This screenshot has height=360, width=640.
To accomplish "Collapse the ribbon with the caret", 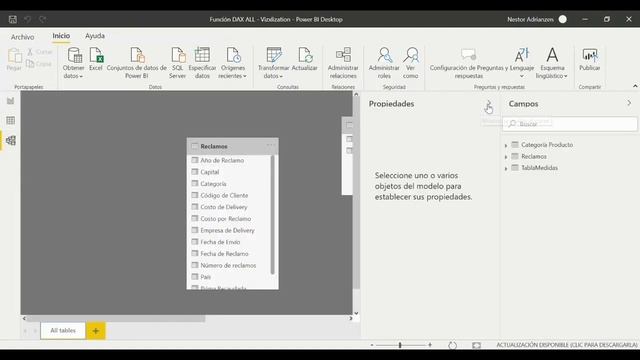I will (635, 86).
